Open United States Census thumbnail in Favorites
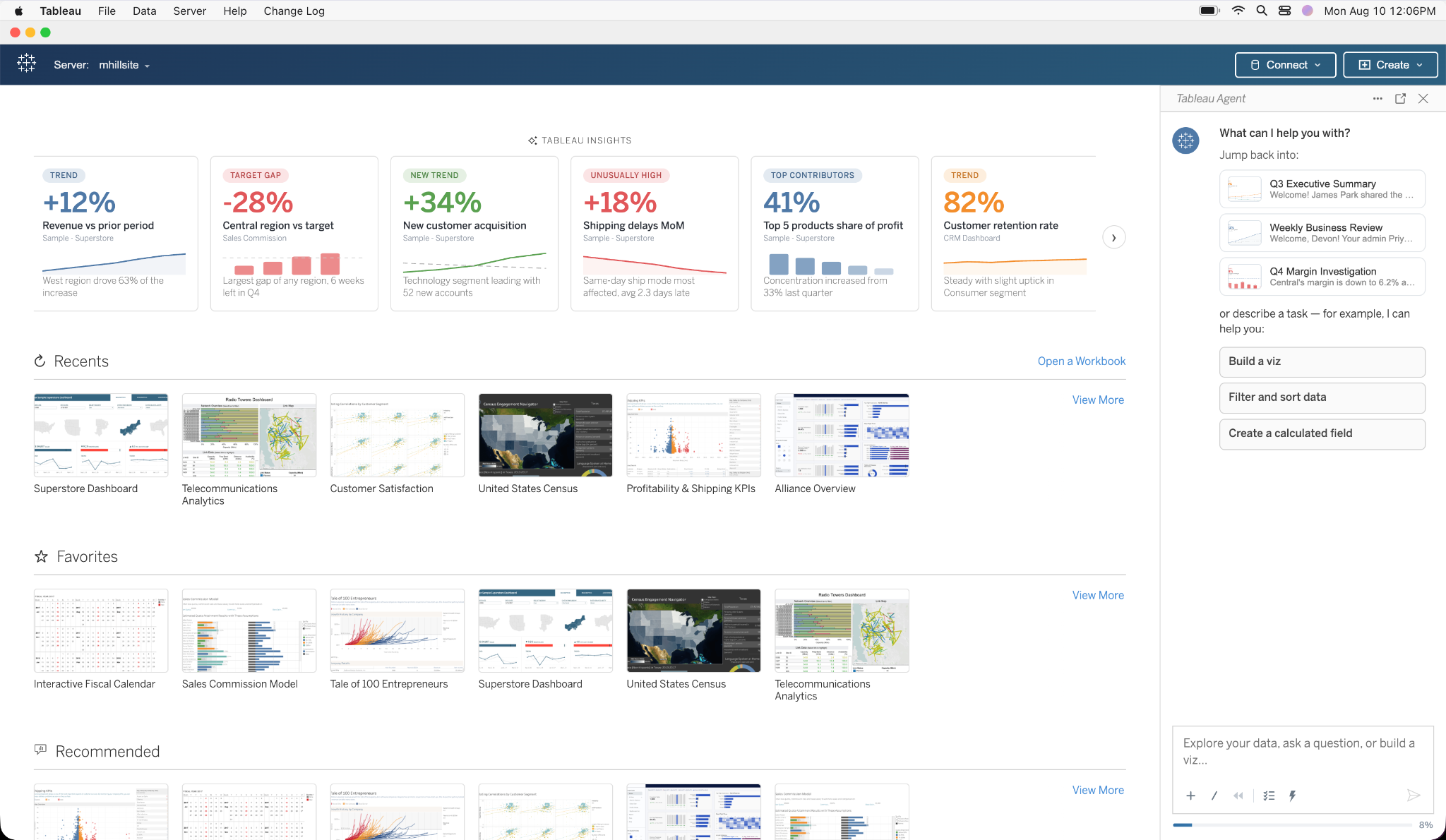Viewport: 1446px width, 840px height. [694, 630]
